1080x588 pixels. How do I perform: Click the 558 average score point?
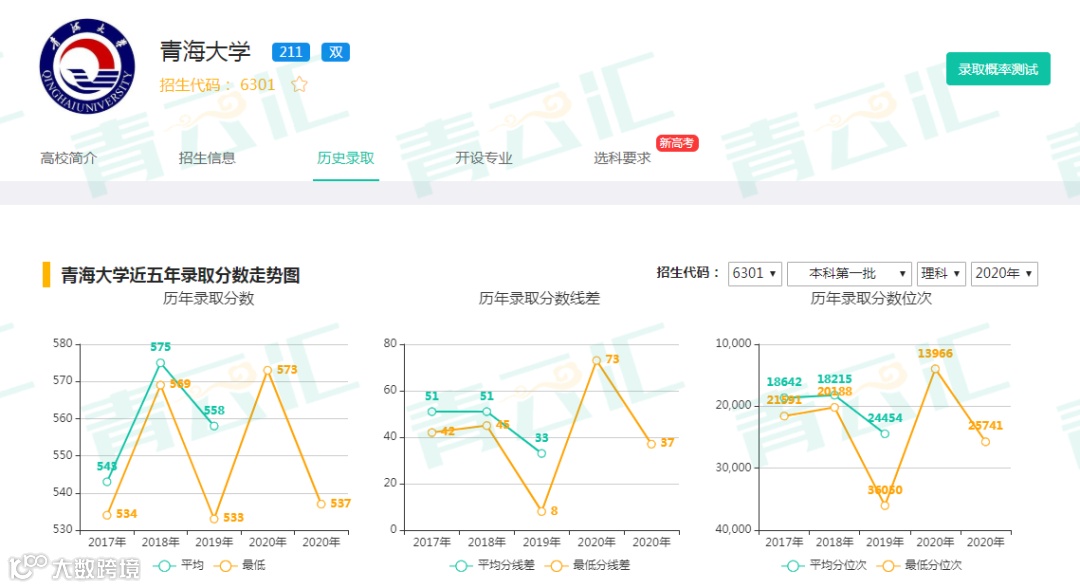[214, 426]
